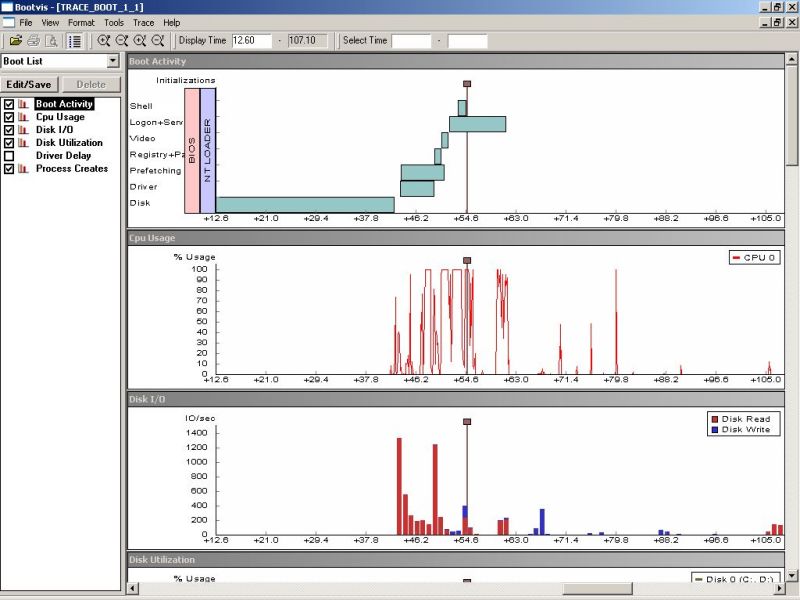Click the second zoom-out magnifier icon
Screen dimensions: 800x600
tap(158, 41)
